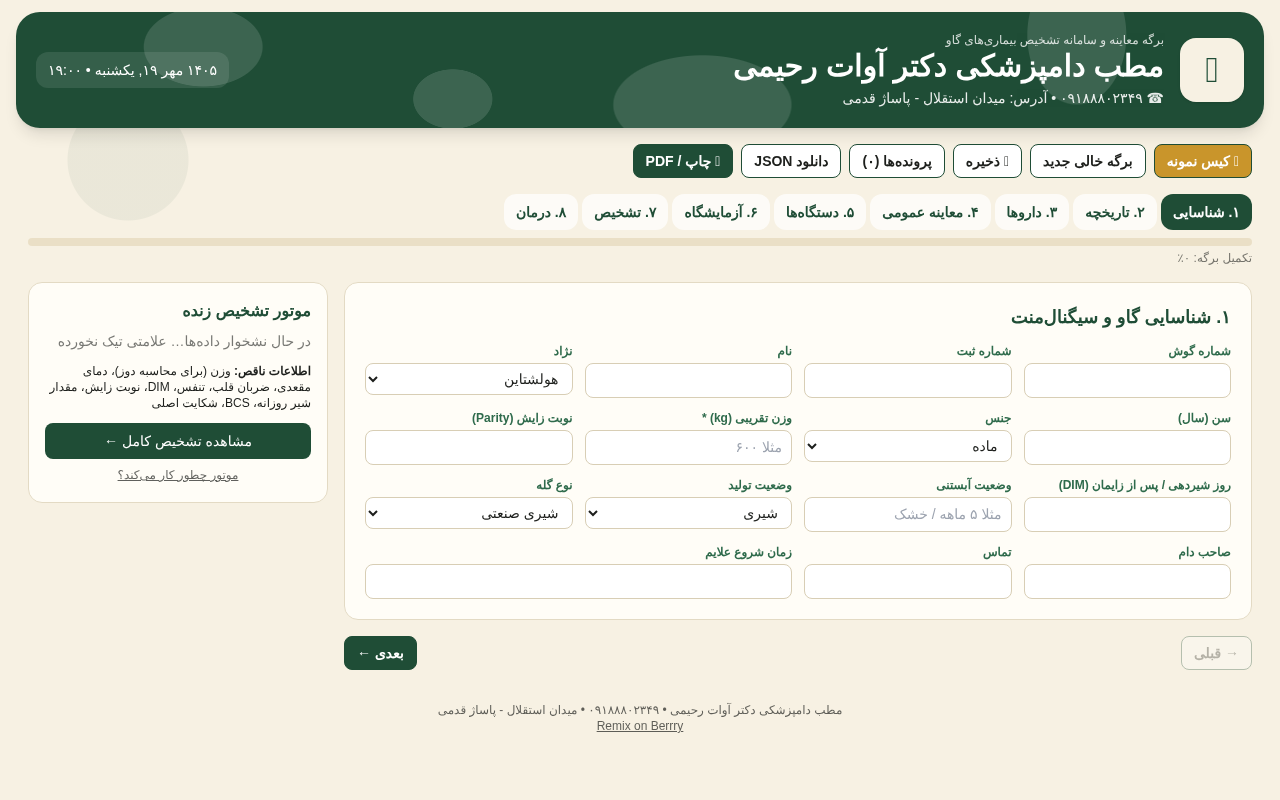This screenshot has height=800, width=1280.
Task: Open the '۸. درمان' tab
Action: 541,212
